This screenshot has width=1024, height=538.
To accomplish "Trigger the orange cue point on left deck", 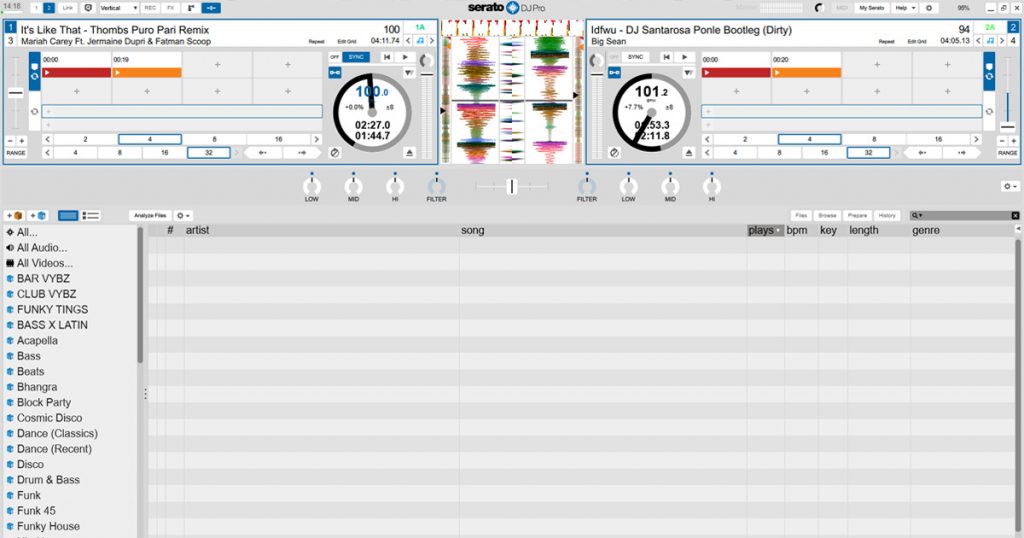I will point(146,73).
